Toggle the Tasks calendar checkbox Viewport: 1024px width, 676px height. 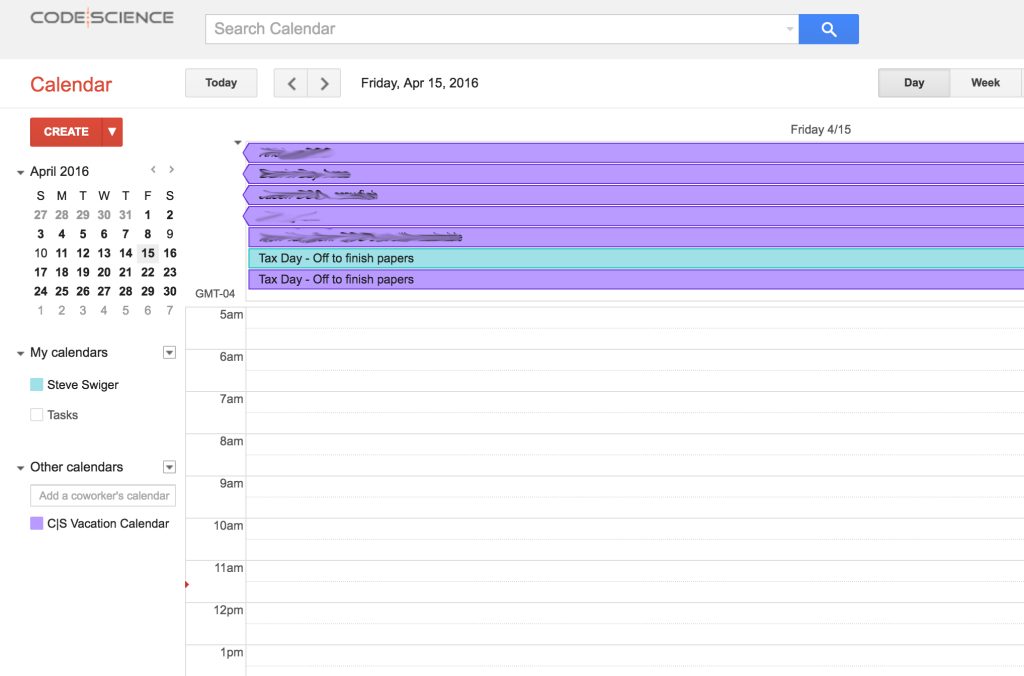[x=37, y=415]
